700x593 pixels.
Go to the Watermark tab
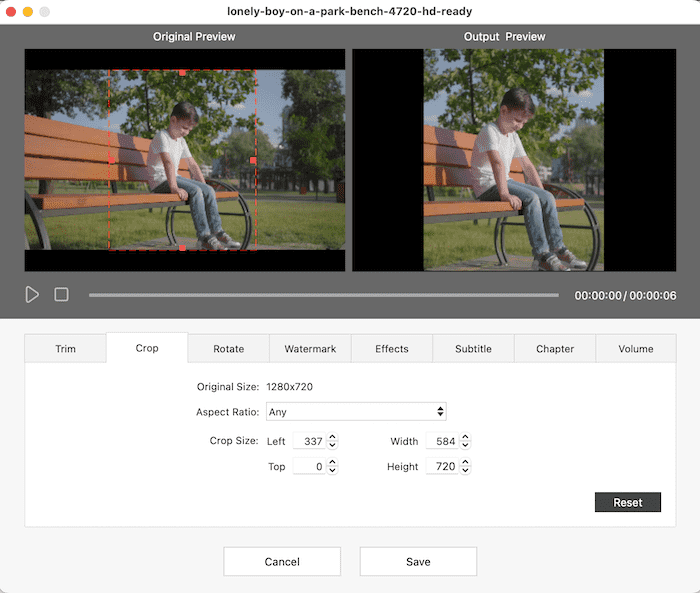(x=310, y=349)
